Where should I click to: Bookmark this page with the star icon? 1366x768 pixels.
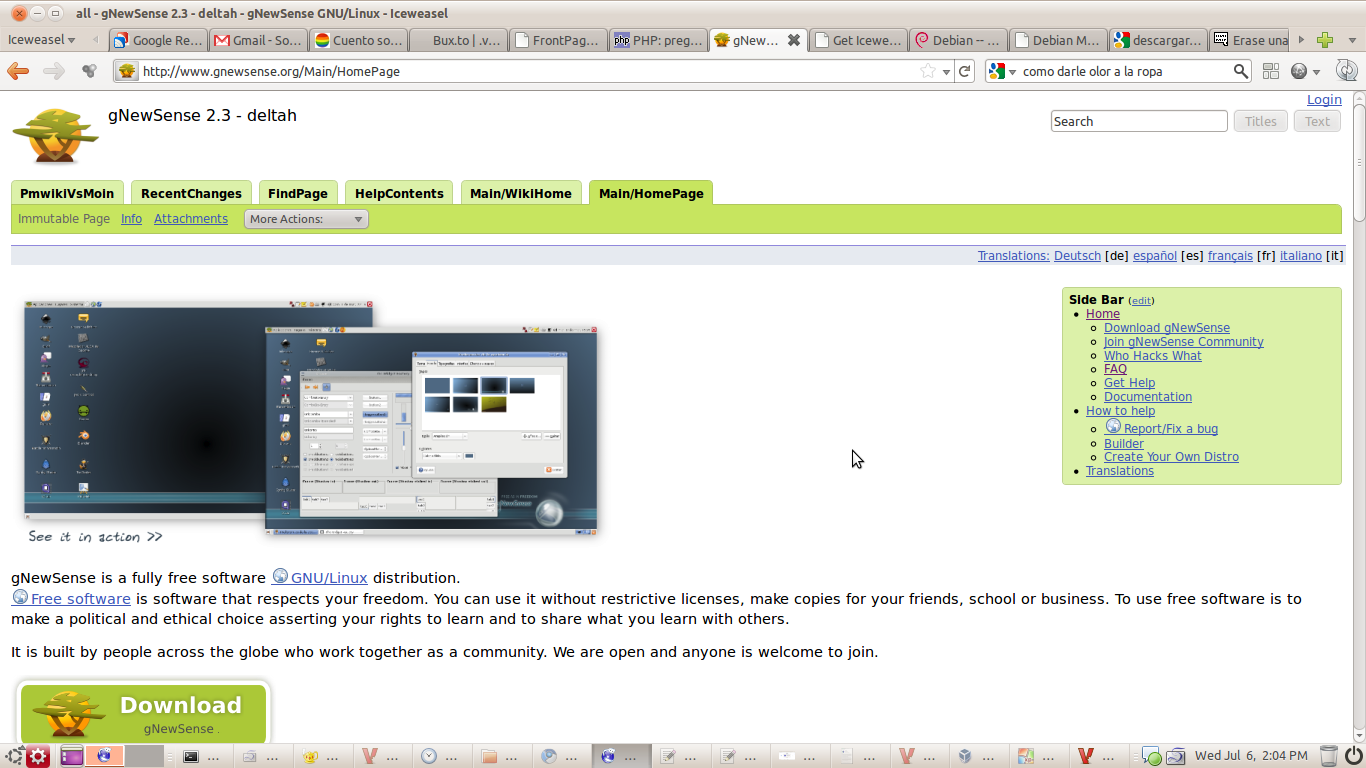click(x=928, y=71)
